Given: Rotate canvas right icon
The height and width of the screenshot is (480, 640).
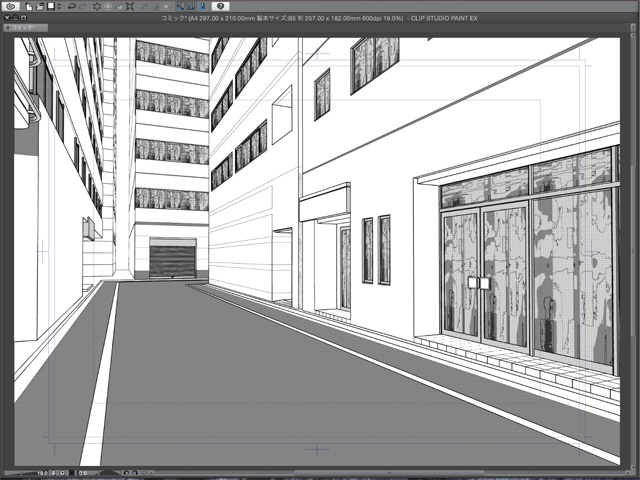Looking at the screenshot, I should pos(135,473).
